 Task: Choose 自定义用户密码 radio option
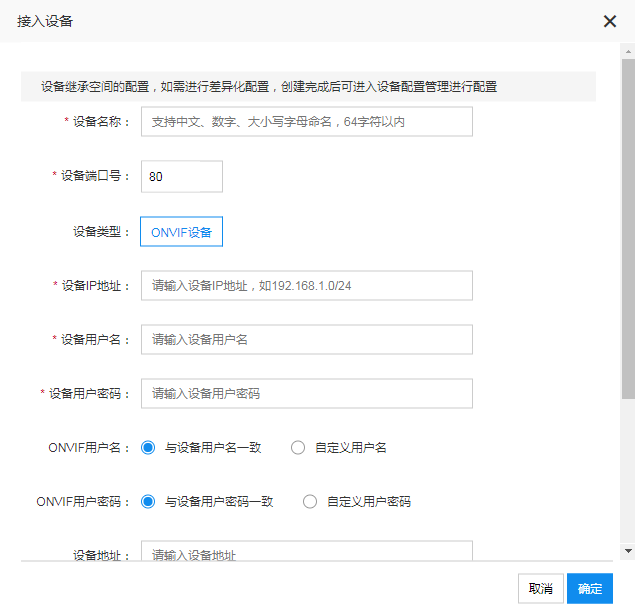(x=310, y=501)
